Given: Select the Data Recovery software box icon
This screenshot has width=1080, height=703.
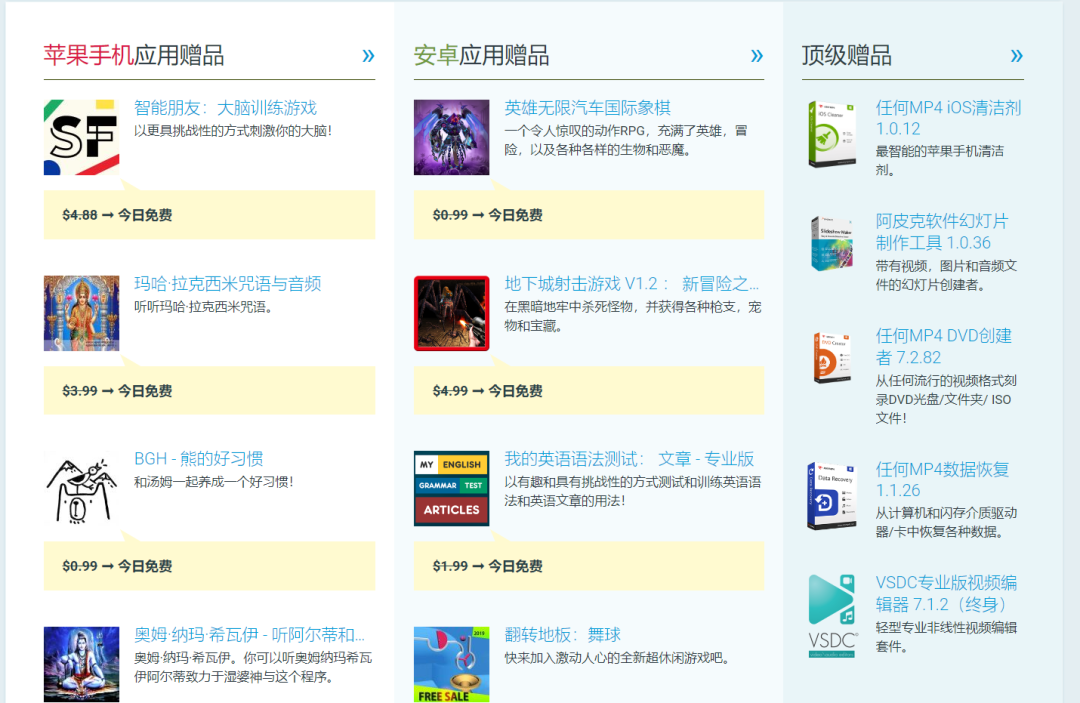Looking at the screenshot, I should click(x=832, y=496).
